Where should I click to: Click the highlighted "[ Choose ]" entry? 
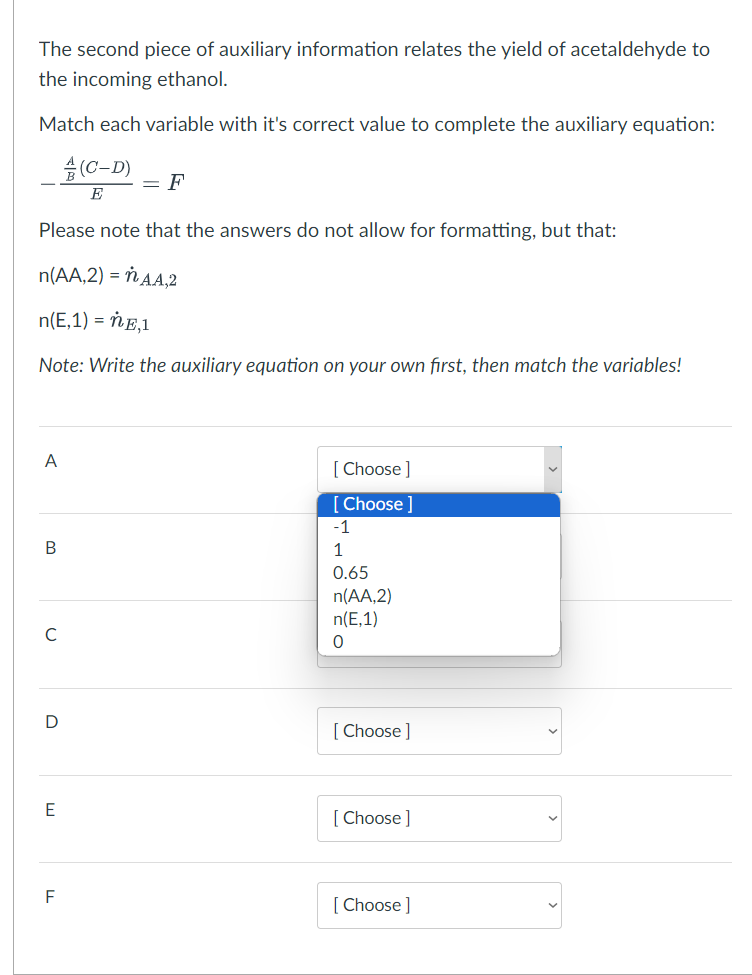pyautogui.click(x=369, y=504)
